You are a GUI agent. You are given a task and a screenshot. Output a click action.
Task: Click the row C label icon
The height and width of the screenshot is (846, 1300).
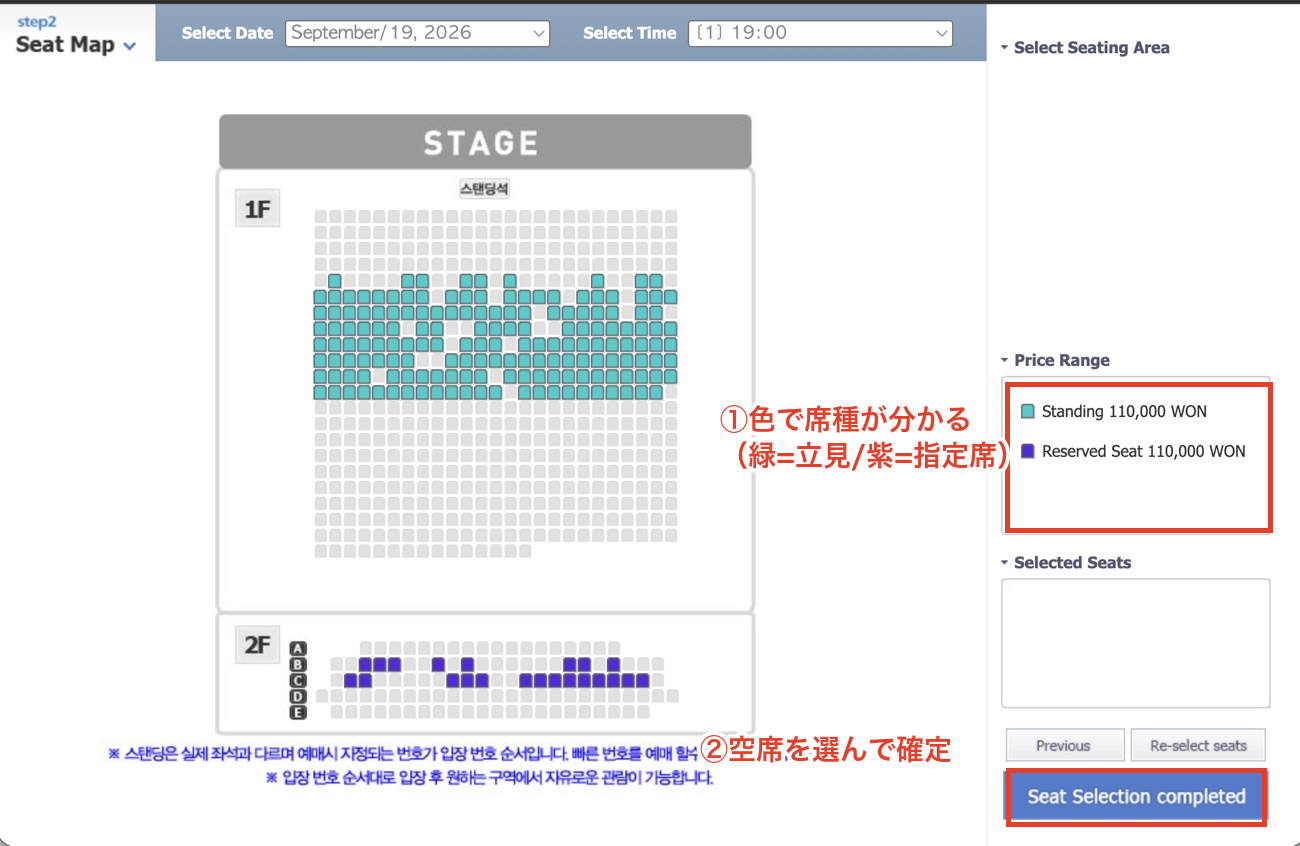click(297, 680)
